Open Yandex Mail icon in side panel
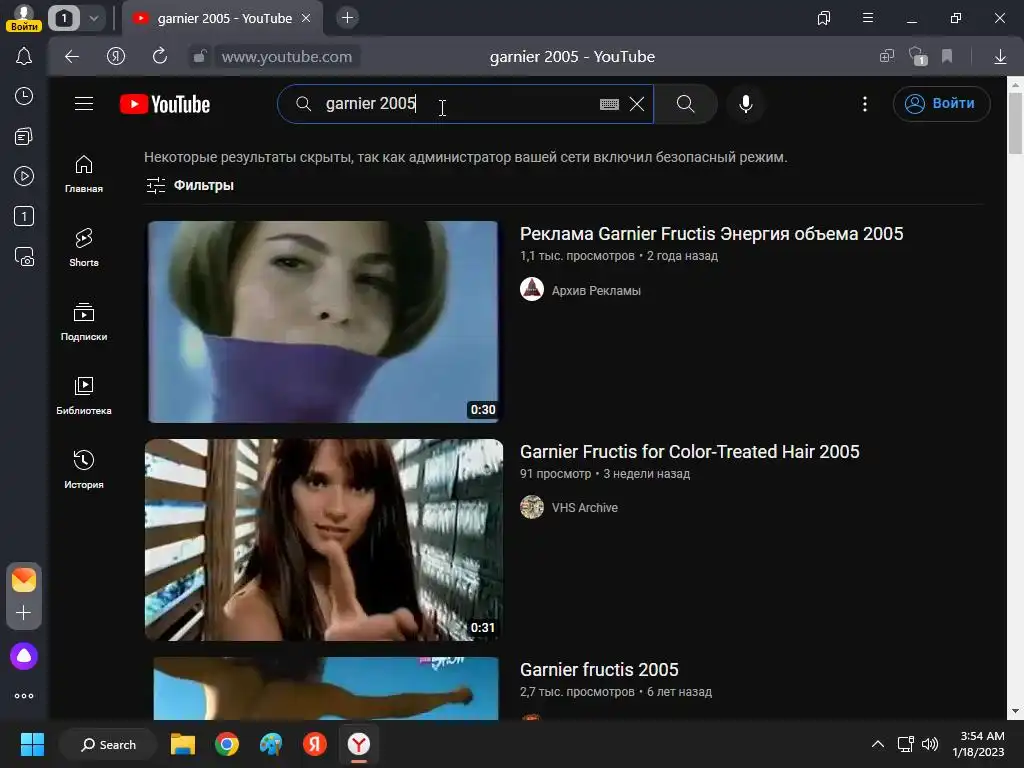The height and width of the screenshot is (768, 1024). 24,580
